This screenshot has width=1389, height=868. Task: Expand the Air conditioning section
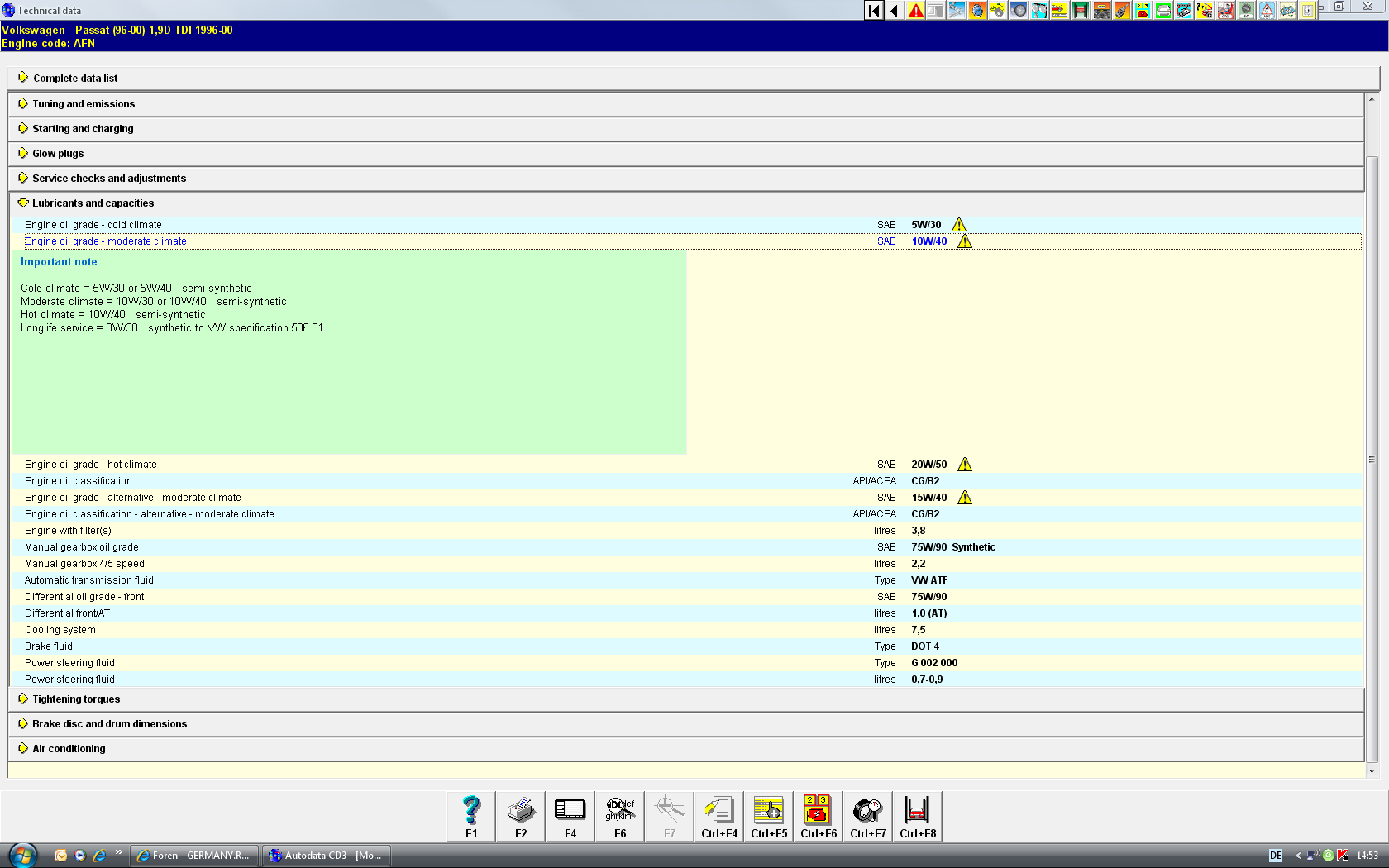(69, 749)
